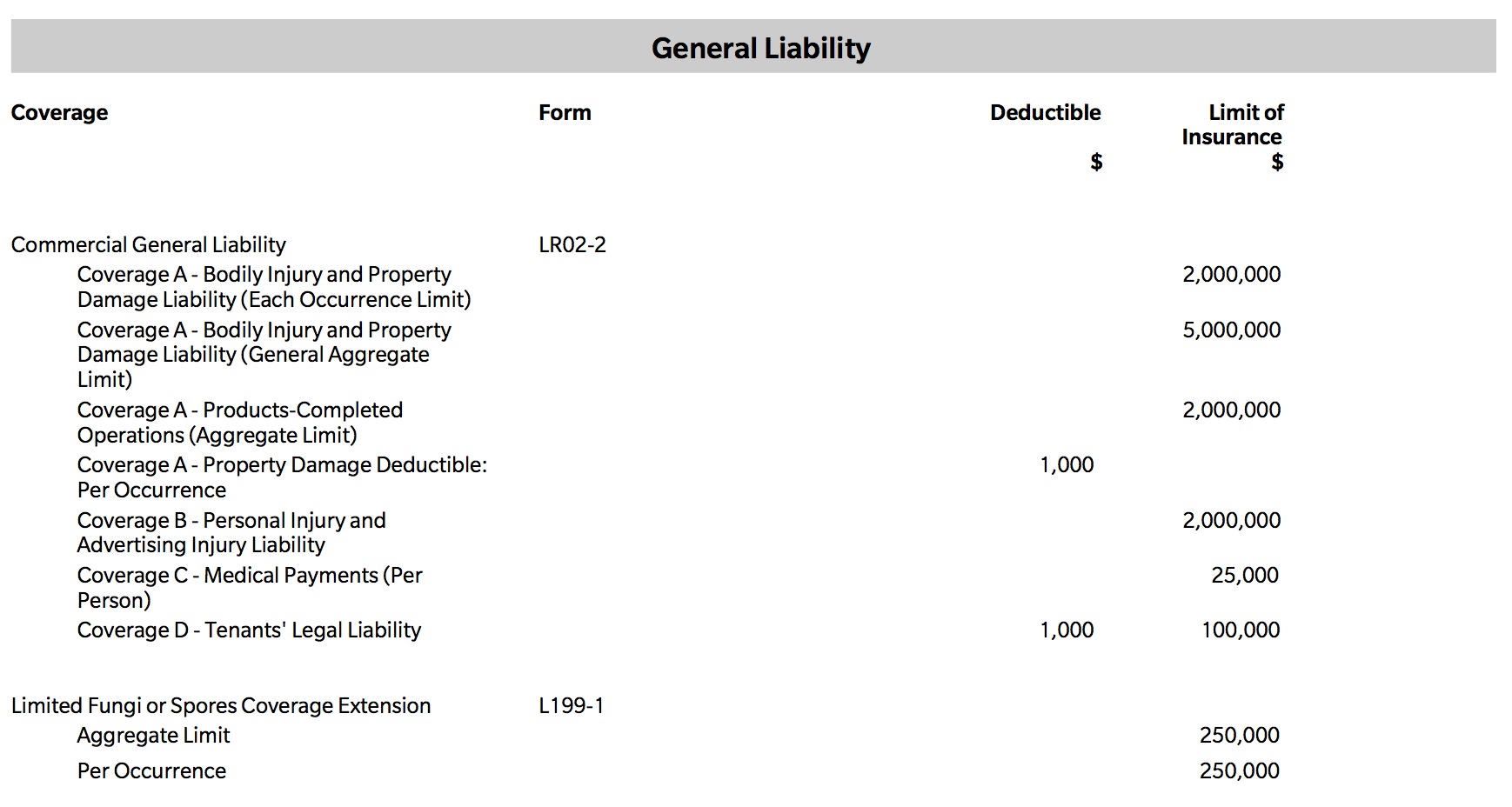Click the 100,000 Tenants' Legal Liability limit

pyautogui.click(x=1240, y=630)
